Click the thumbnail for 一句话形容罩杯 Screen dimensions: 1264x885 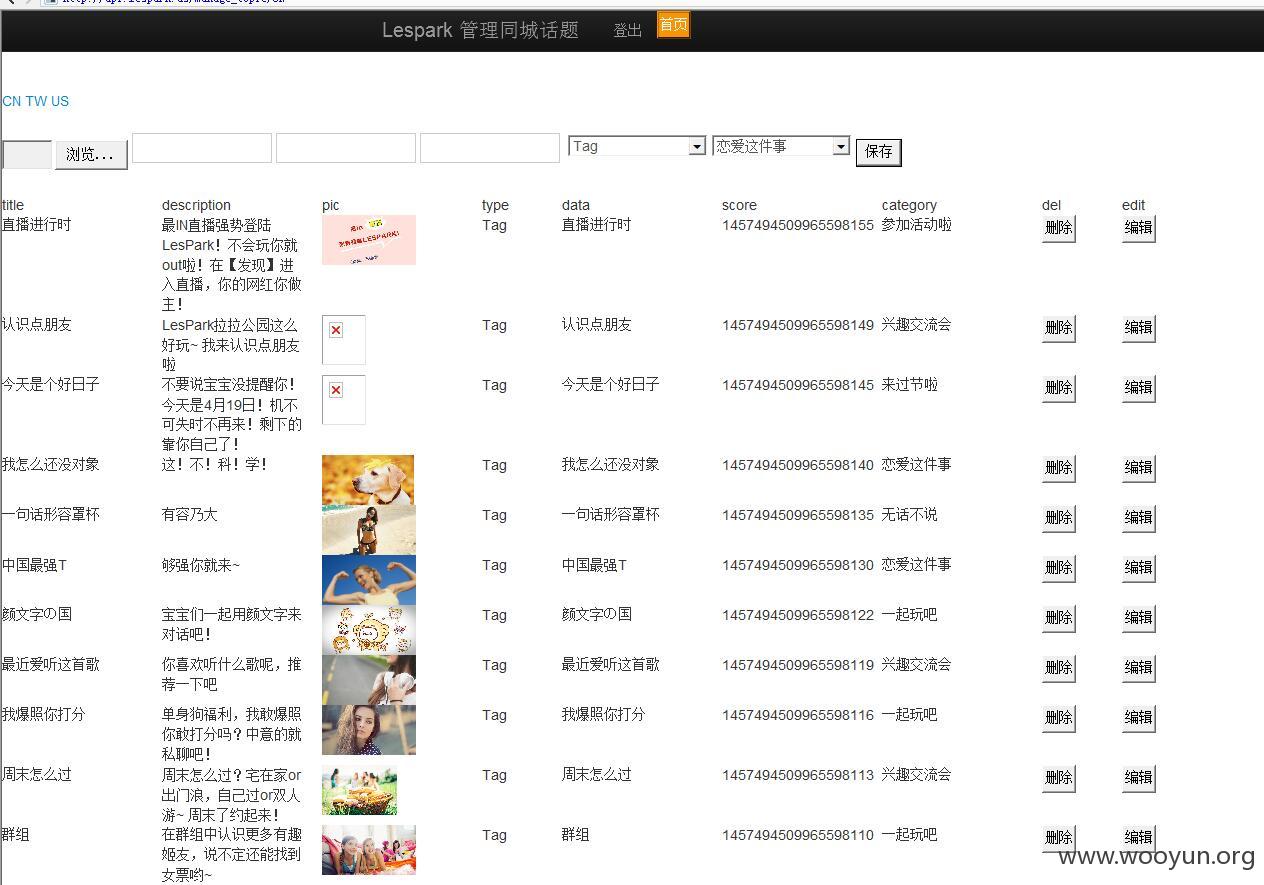pyautogui.click(x=369, y=530)
